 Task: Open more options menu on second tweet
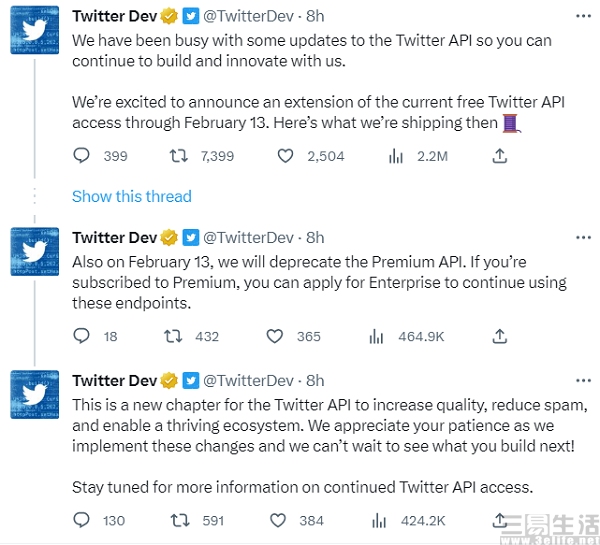[583, 238]
